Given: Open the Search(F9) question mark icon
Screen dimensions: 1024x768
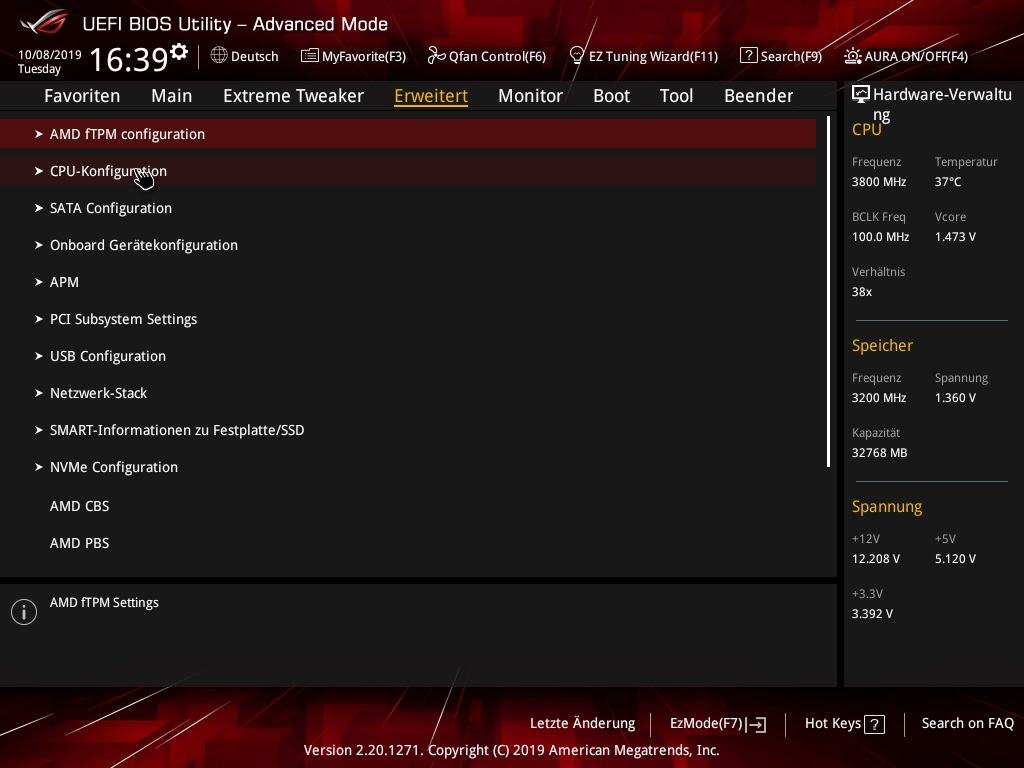Looking at the screenshot, I should [748, 56].
